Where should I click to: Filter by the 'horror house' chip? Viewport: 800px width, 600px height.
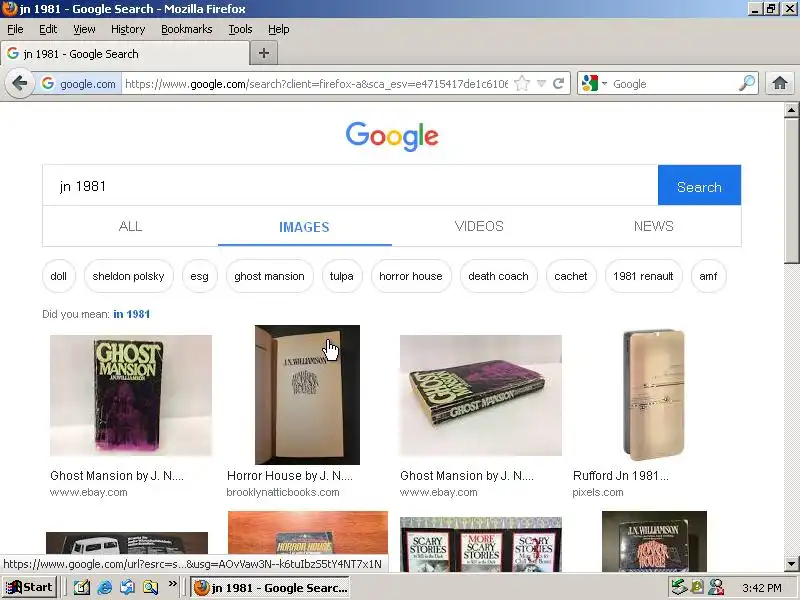(x=411, y=276)
